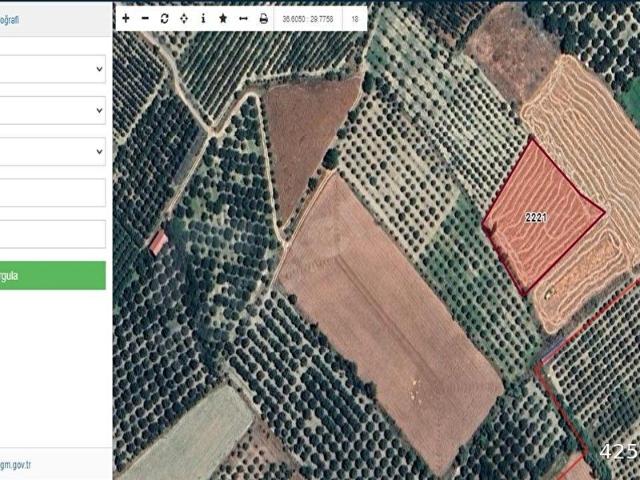Zoom in with the plus icon

[x=126, y=18]
